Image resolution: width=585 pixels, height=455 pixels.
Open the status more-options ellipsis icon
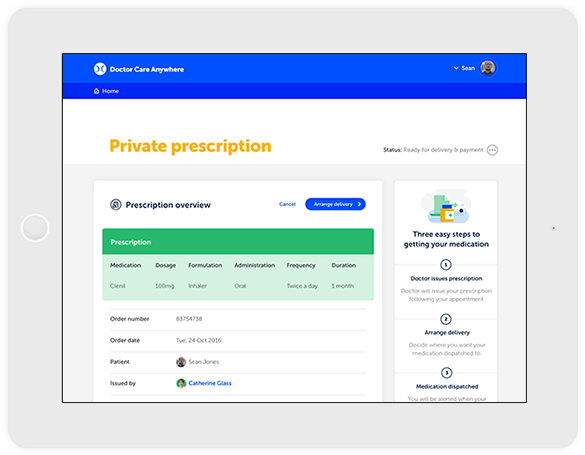click(x=492, y=150)
